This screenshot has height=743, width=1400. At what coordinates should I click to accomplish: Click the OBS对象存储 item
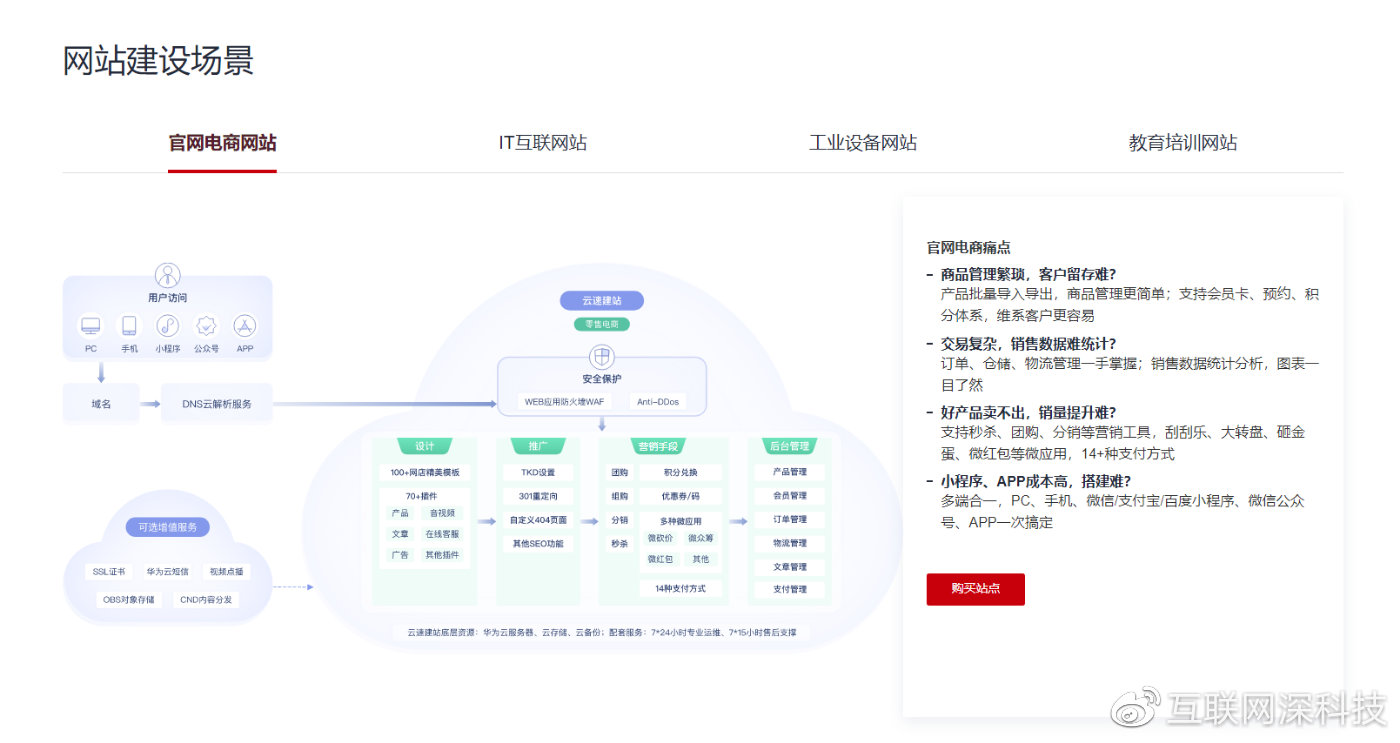click(x=129, y=600)
